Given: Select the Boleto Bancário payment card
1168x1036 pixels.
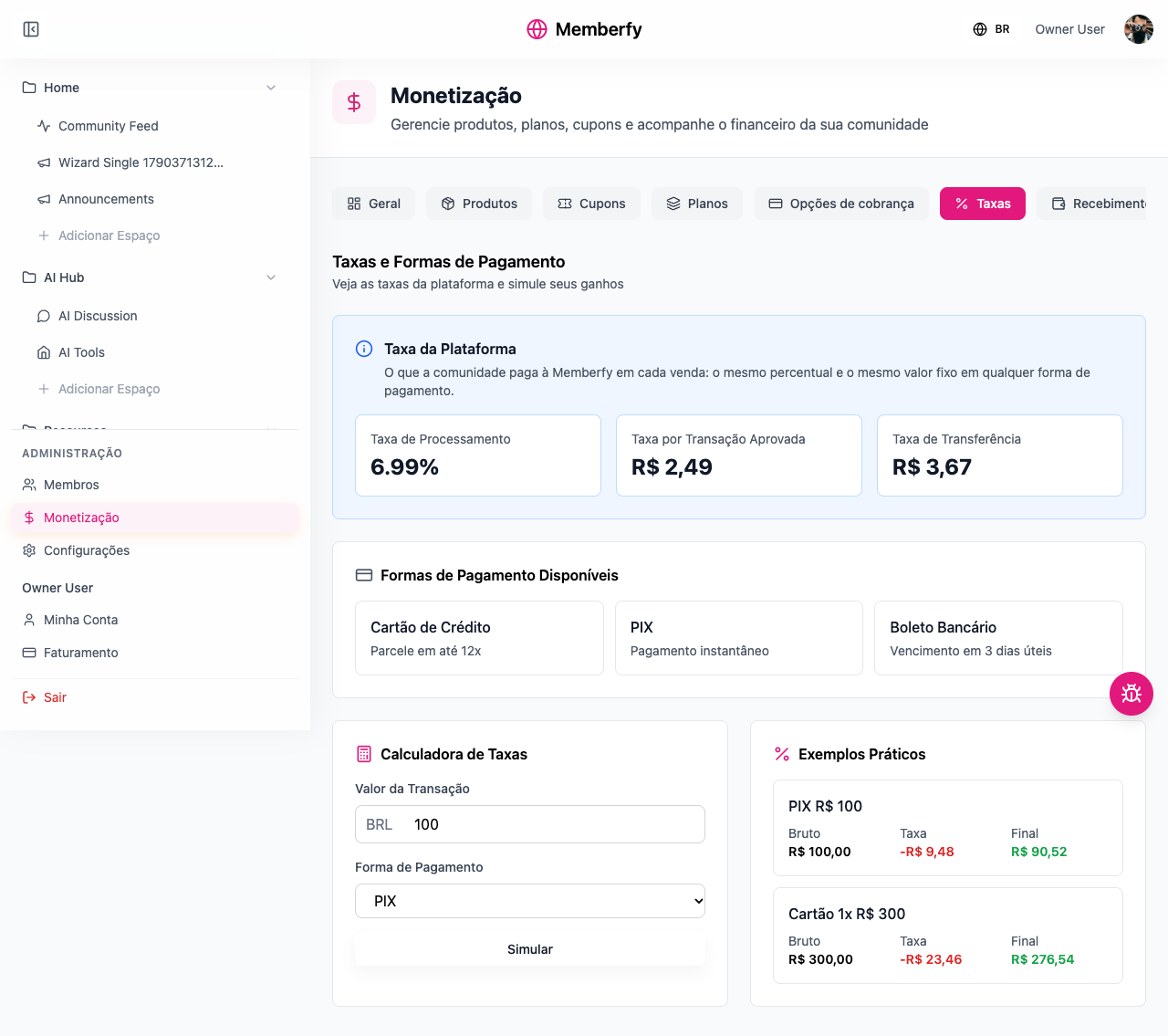Looking at the screenshot, I should (998, 638).
